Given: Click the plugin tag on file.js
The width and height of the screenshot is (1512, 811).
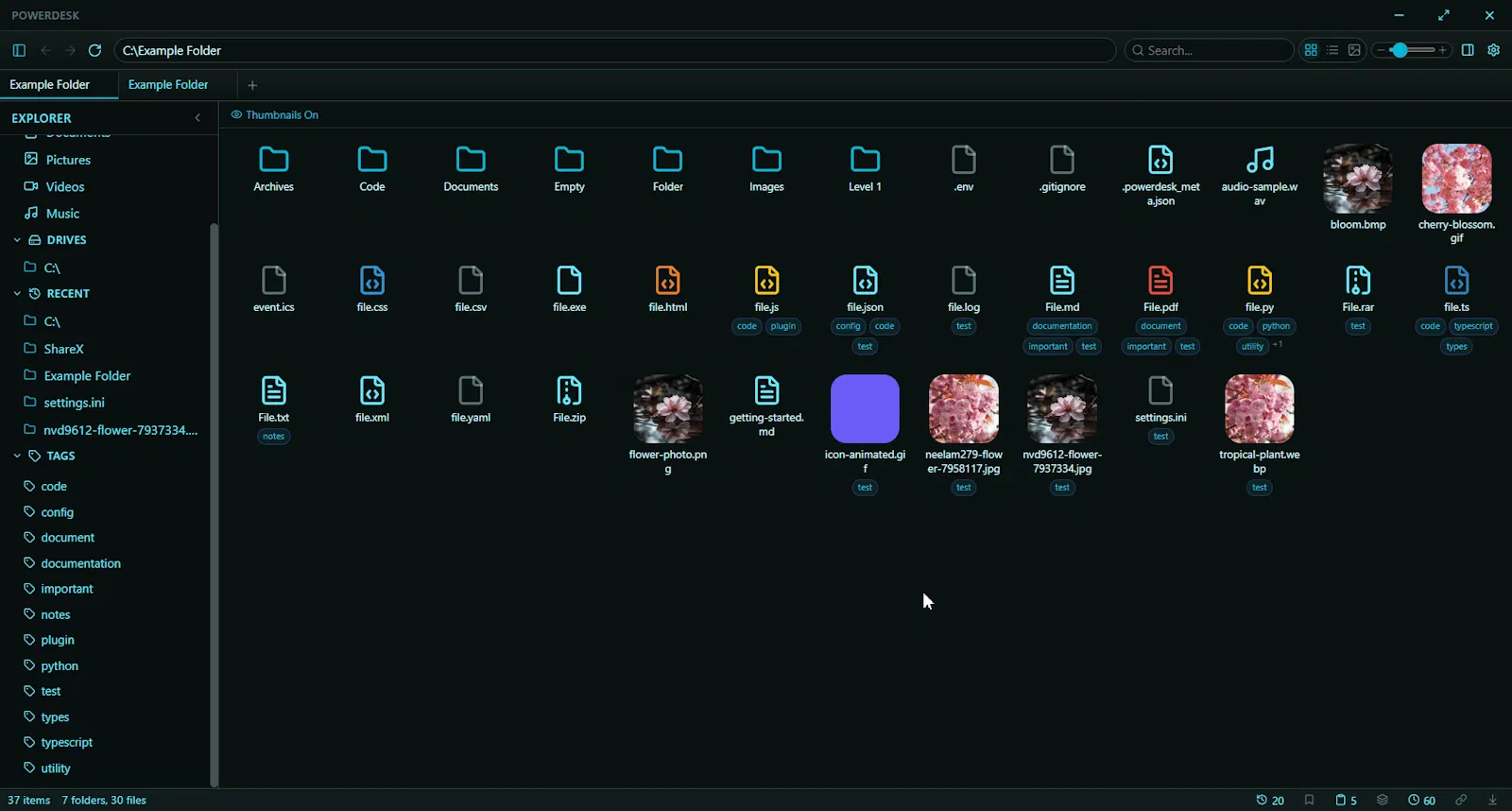Looking at the screenshot, I should click(783, 326).
